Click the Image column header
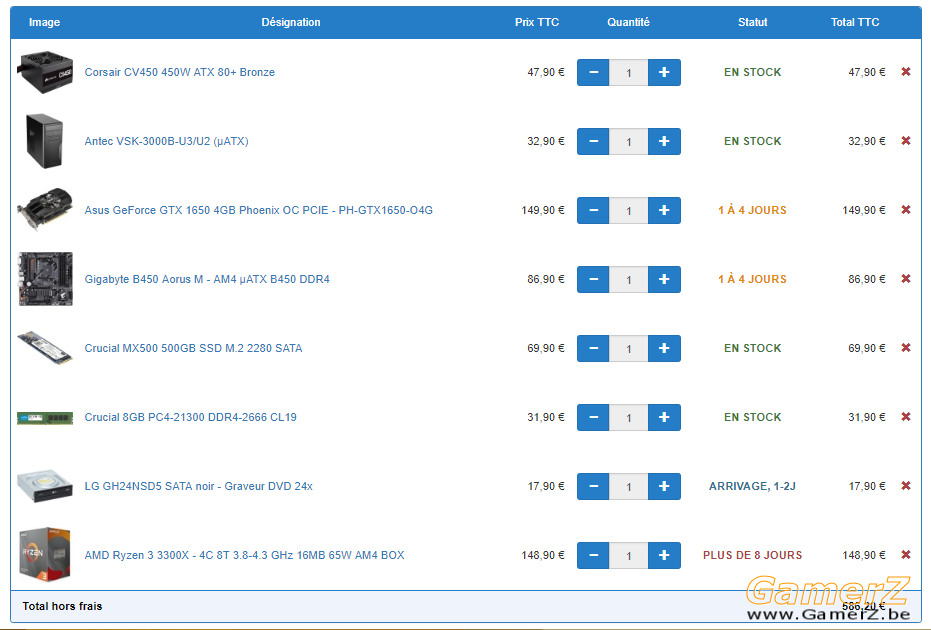 pyautogui.click(x=45, y=22)
